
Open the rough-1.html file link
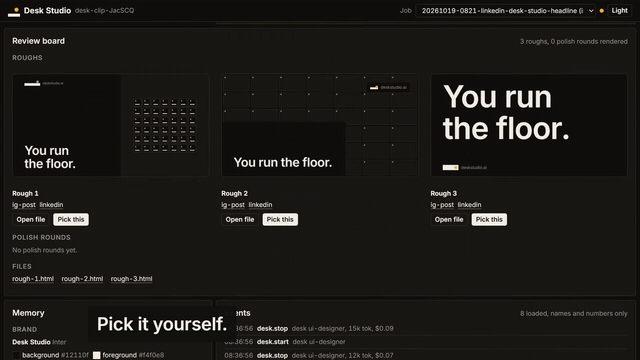point(33,279)
